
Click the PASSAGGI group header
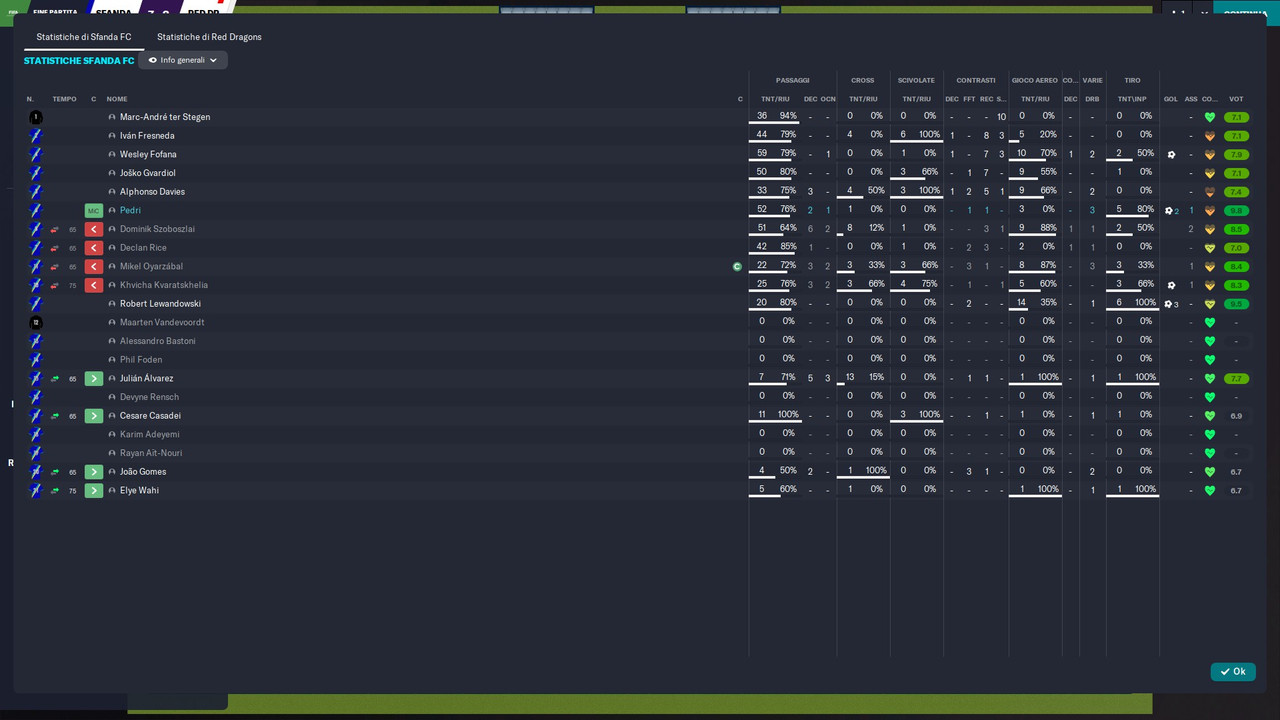(x=792, y=80)
